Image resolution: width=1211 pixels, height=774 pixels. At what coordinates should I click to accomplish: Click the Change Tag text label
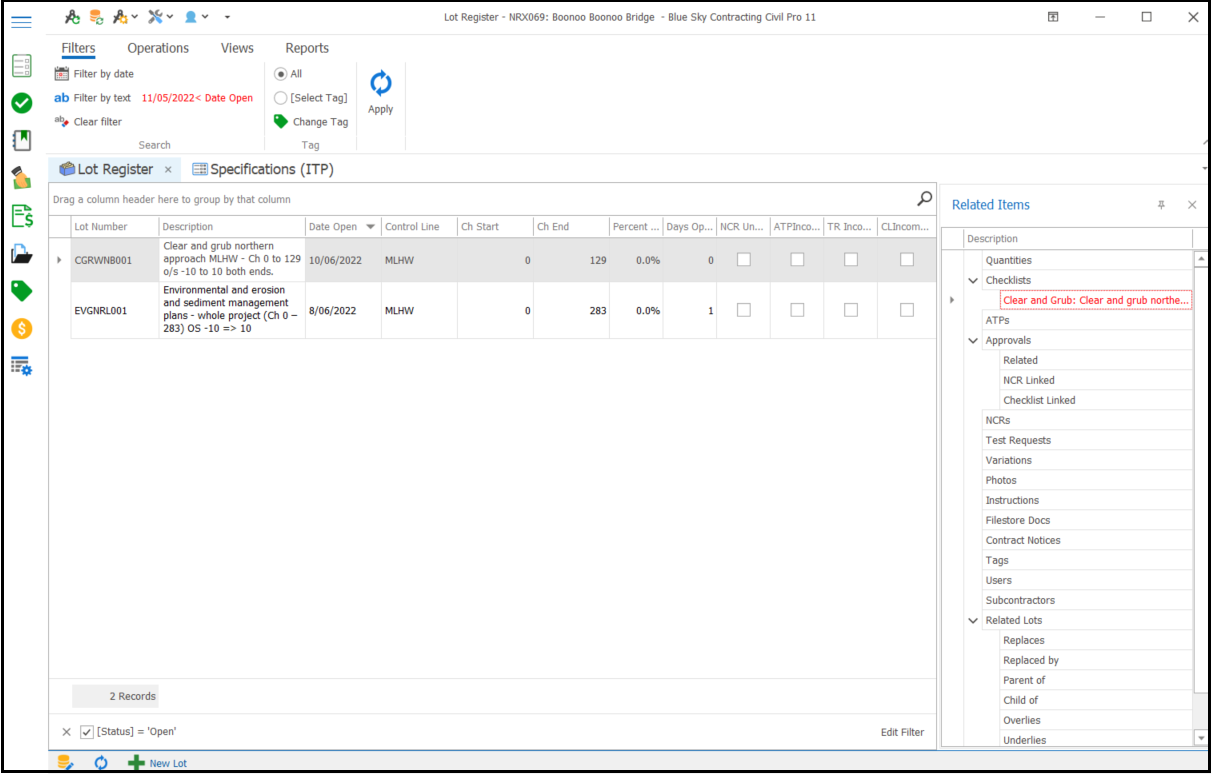[320, 122]
